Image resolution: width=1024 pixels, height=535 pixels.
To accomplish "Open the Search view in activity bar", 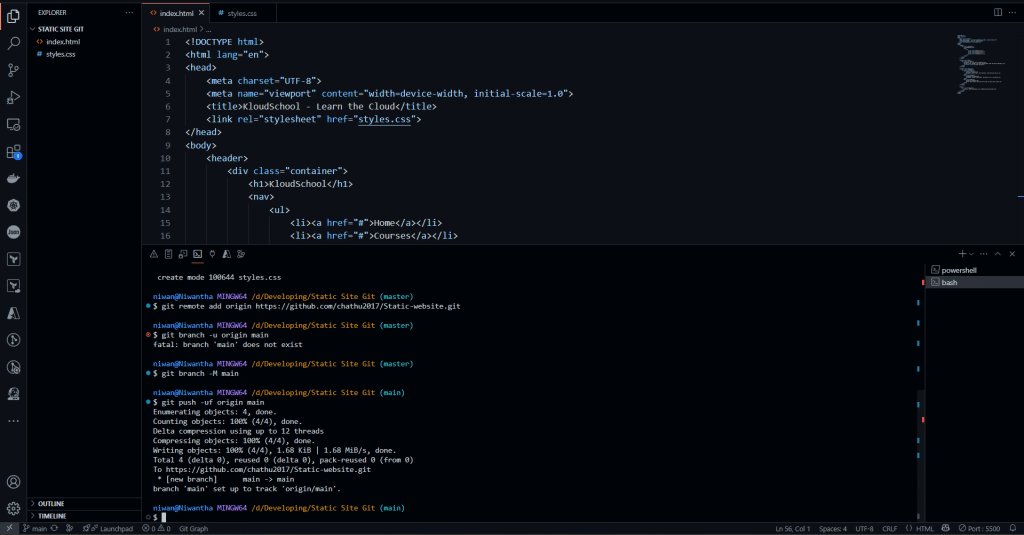I will click(14, 44).
